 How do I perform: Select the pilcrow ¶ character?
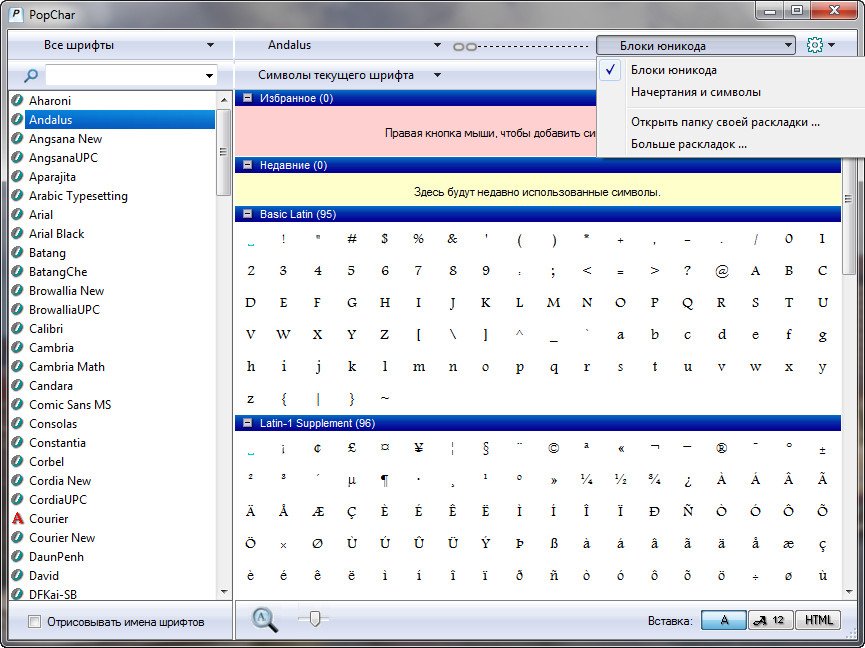pyautogui.click(x=385, y=480)
